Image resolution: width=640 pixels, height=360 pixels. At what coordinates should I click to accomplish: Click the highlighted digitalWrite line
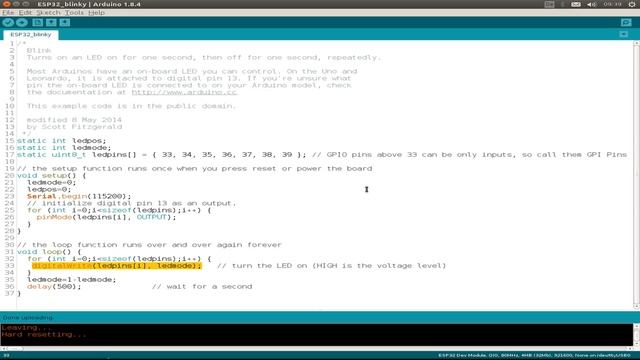click(117, 266)
